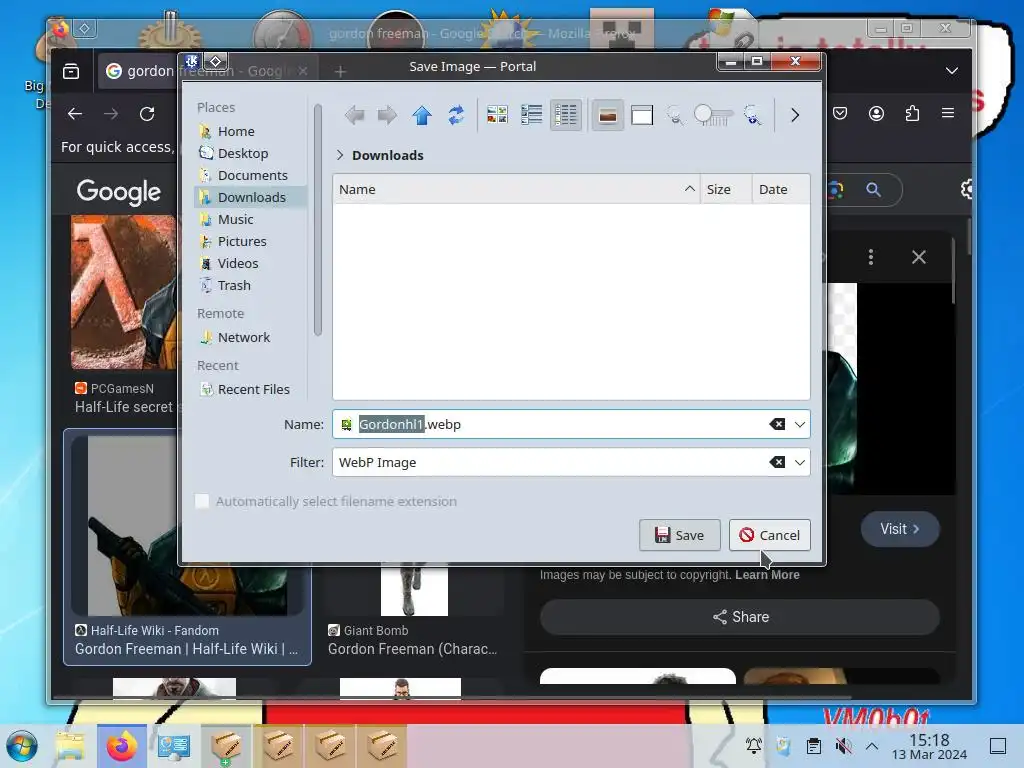This screenshot has width=1024, height=768.
Task: Sort files by Size column header
Action: pyautogui.click(x=726, y=189)
